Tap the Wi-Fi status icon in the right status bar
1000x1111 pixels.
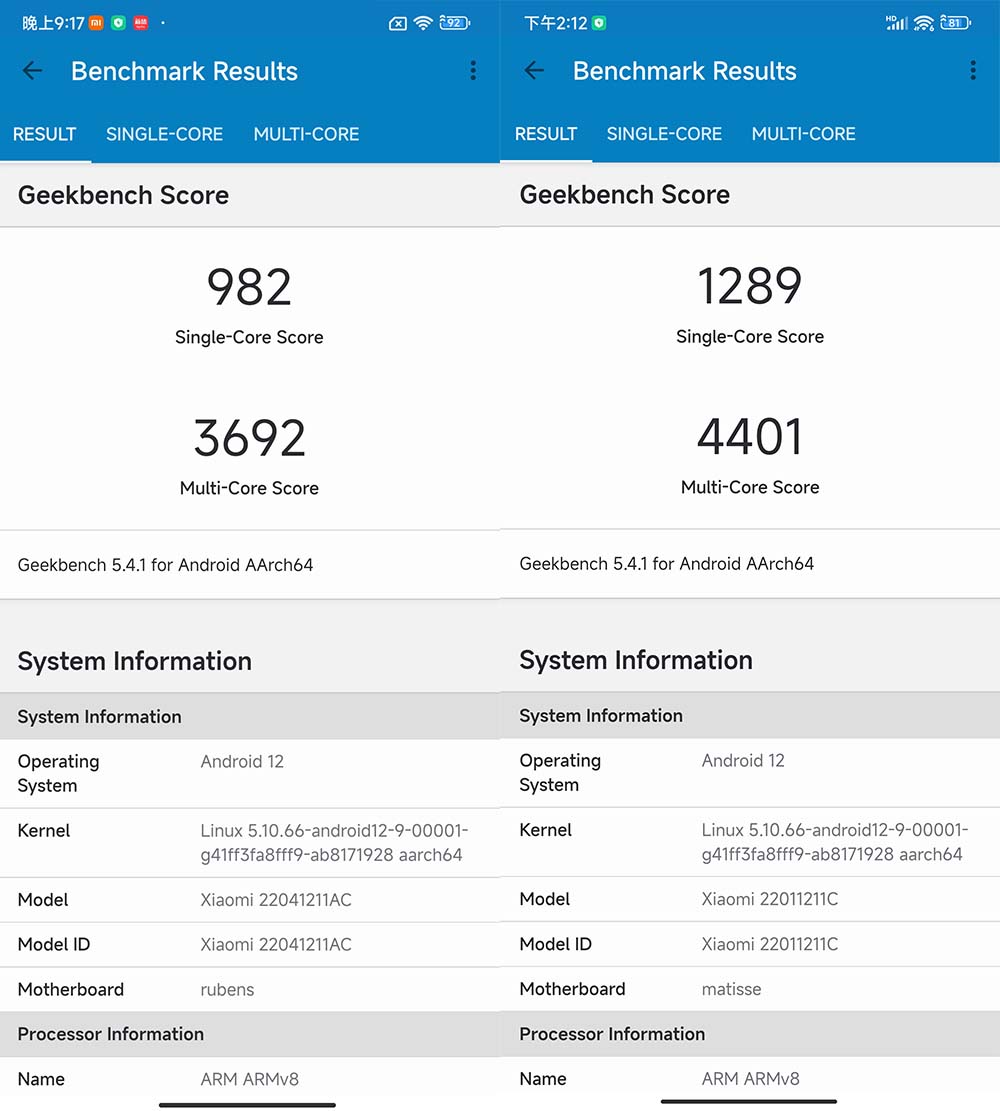923,23
